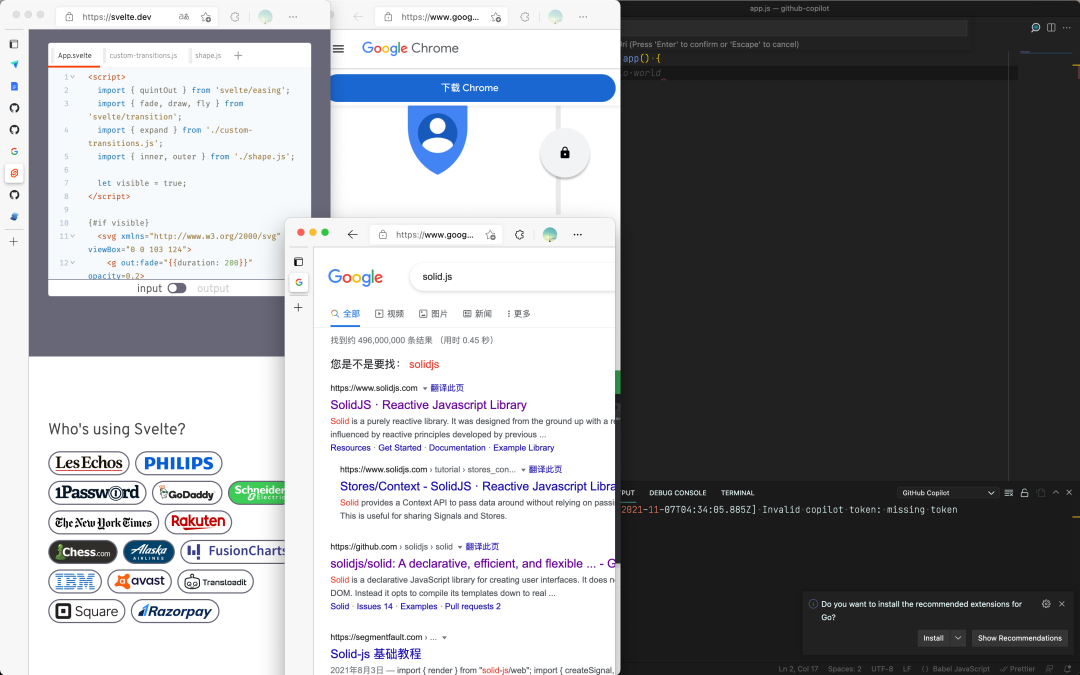Switch to shape.js tab

208,55
